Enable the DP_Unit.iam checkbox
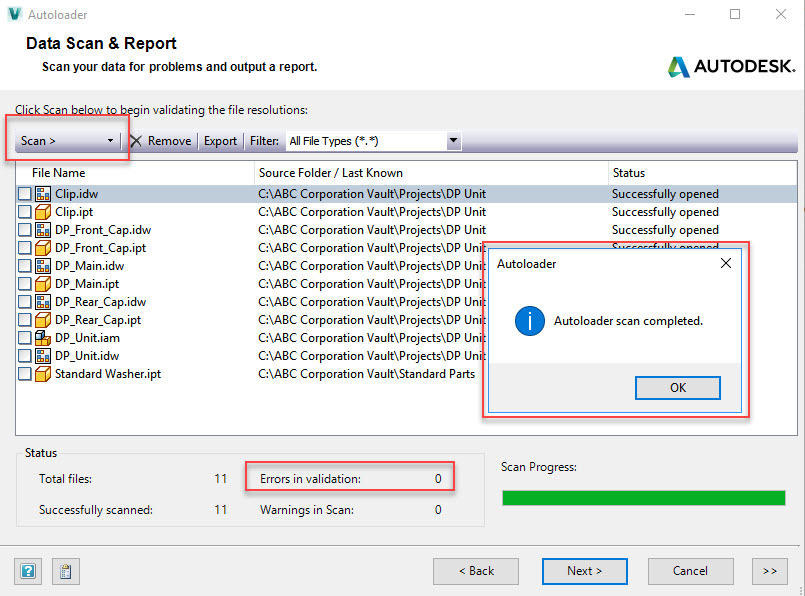Screen dimensions: 805x596 [x=25, y=338]
